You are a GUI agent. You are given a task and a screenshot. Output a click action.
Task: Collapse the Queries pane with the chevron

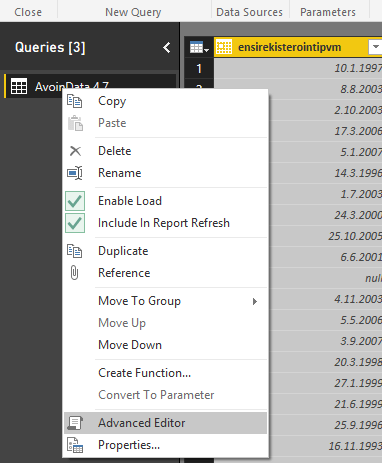(x=167, y=48)
